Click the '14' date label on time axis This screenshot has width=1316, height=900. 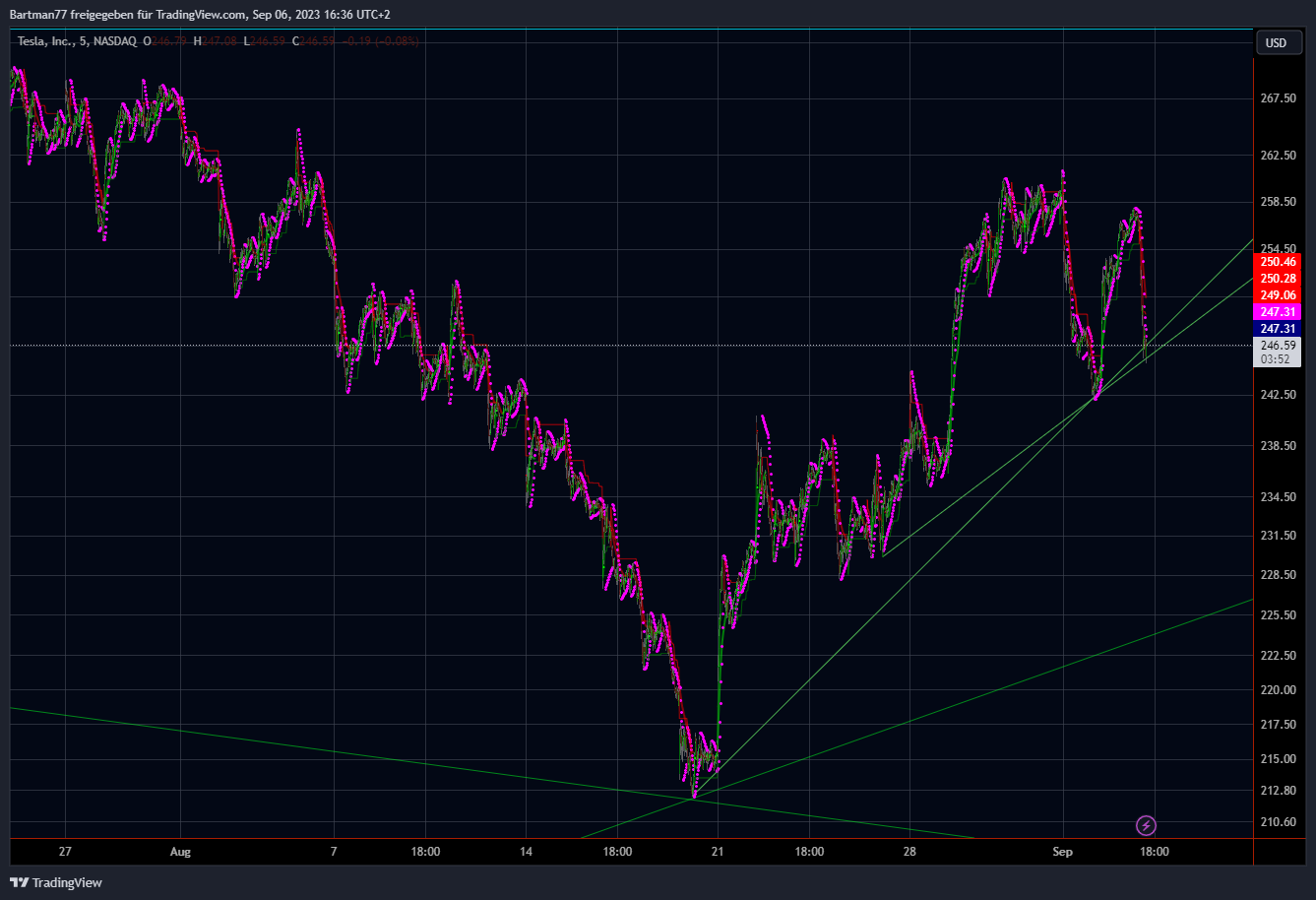click(526, 851)
